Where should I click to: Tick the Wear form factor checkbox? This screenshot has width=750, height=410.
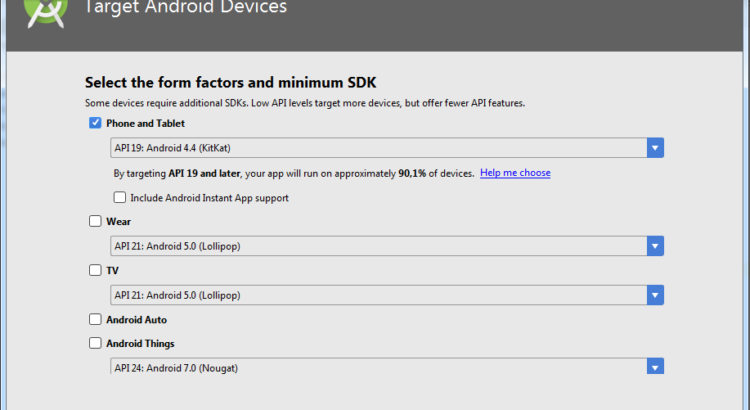pyautogui.click(x=95, y=221)
